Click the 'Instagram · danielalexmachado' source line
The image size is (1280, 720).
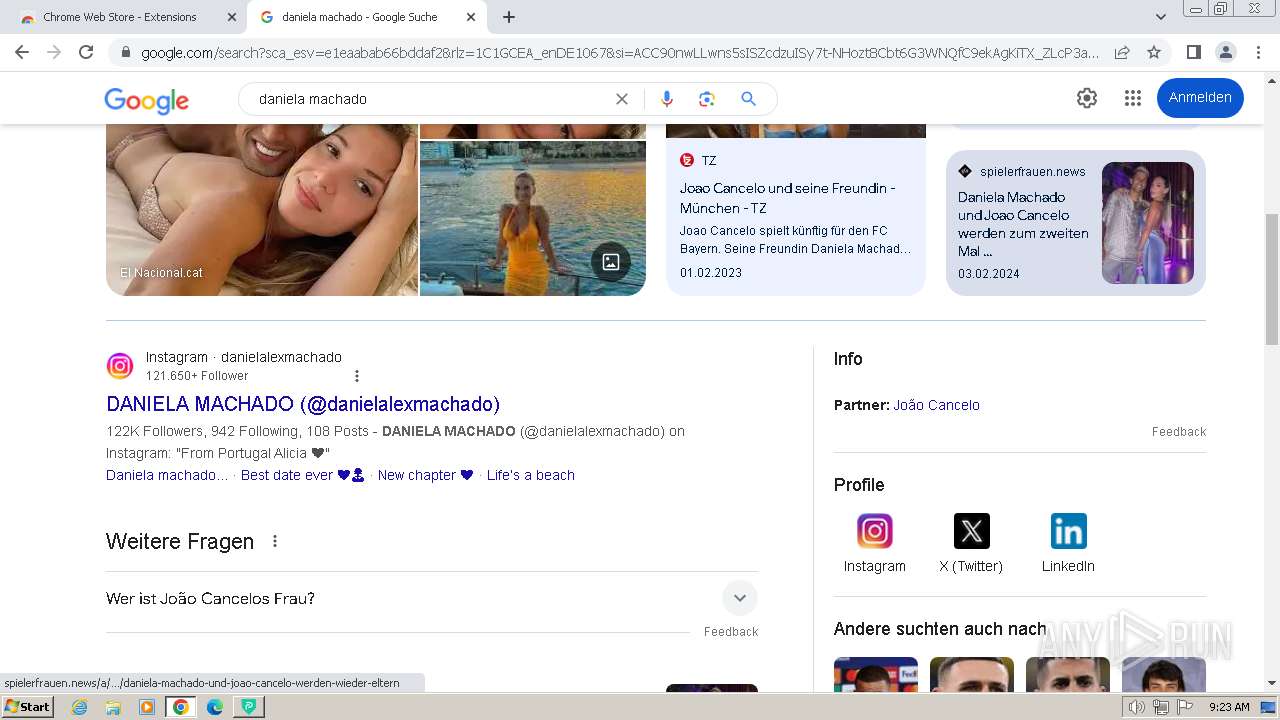click(244, 357)
